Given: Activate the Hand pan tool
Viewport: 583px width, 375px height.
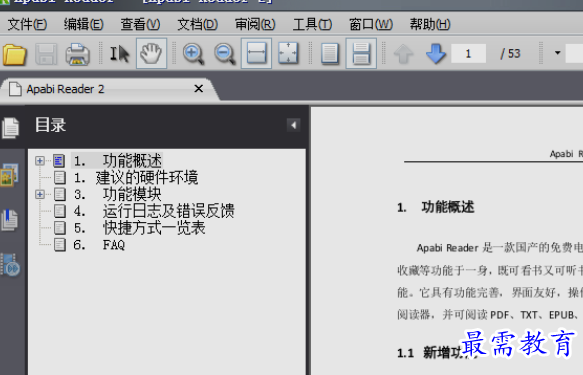Looking at the screenshot, I should (x=151, y=54).
